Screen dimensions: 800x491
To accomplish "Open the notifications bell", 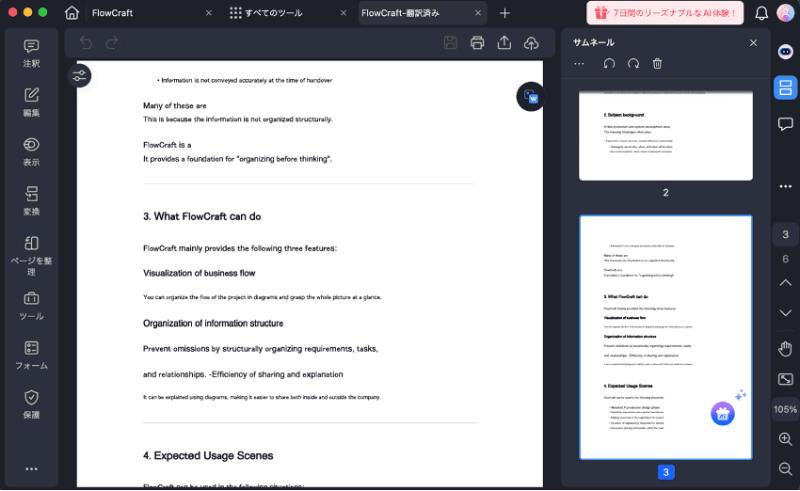I will pyautogui.click(x=761, y=13).
